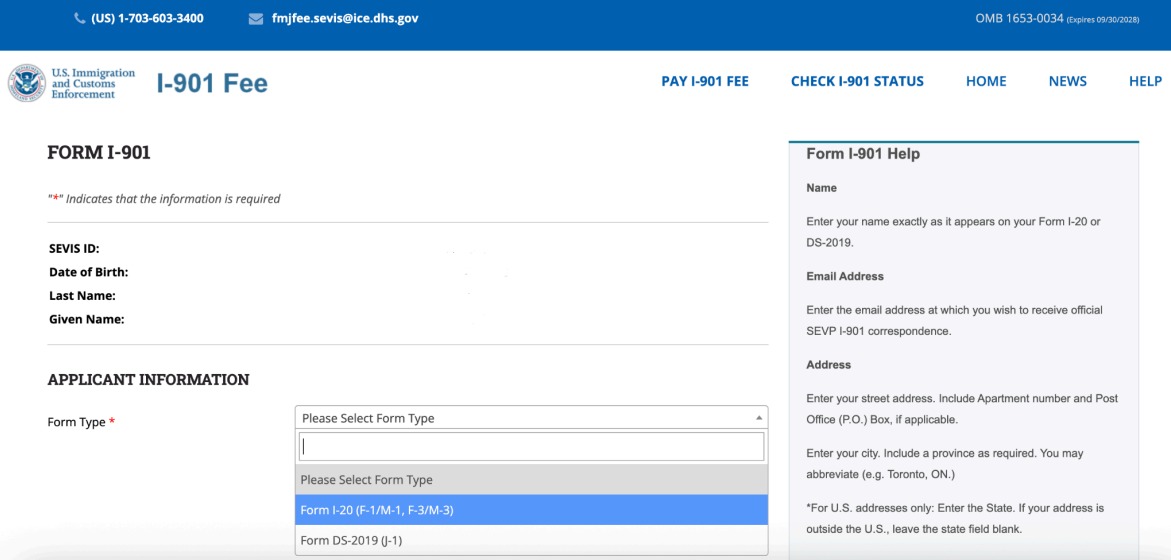The width and height of the screenshot is (1171, 560).
Task: Click the I-901 Fee site title
Action: point(212,84)
